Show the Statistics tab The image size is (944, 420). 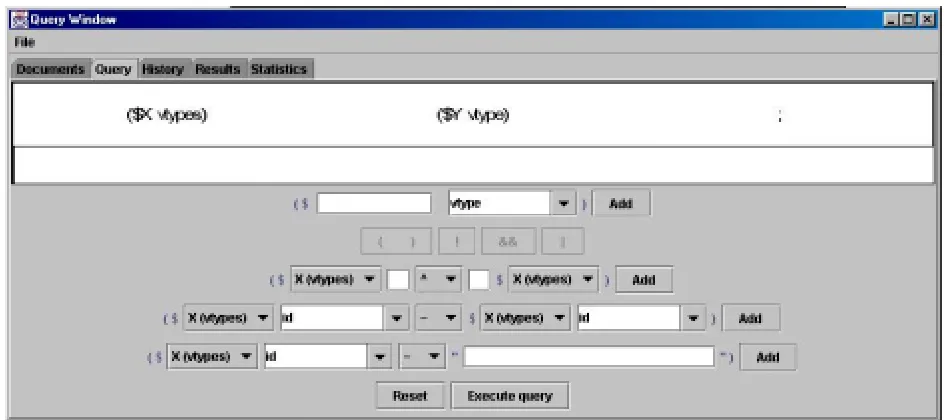pos(279,69)
